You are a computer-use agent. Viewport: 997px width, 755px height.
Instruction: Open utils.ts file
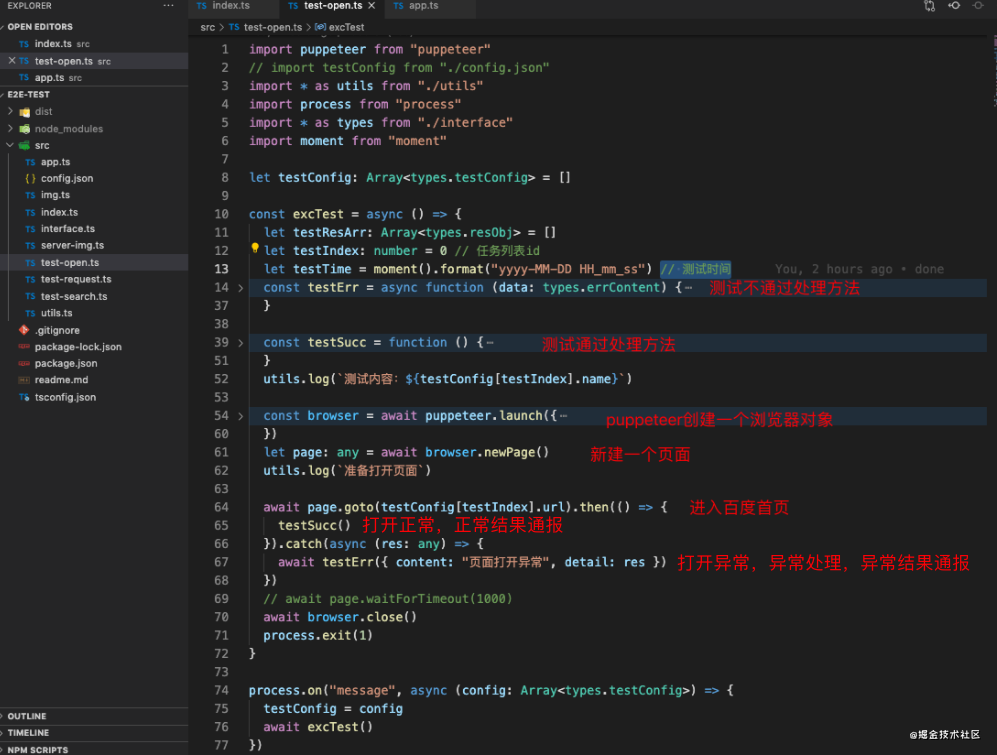(57, 313)
